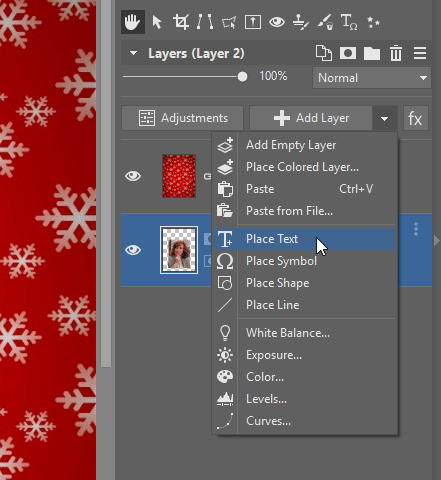Screen dimensions: 441x480
Task: Select the red snowflake layer thumbnail
Action: tap(179, 176)
